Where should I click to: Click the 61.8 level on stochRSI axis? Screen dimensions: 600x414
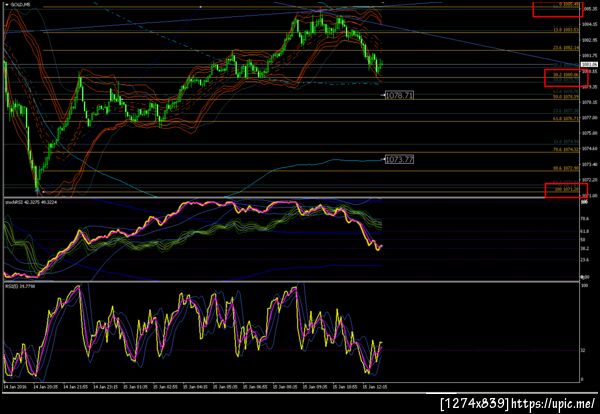tap(586, 231)
